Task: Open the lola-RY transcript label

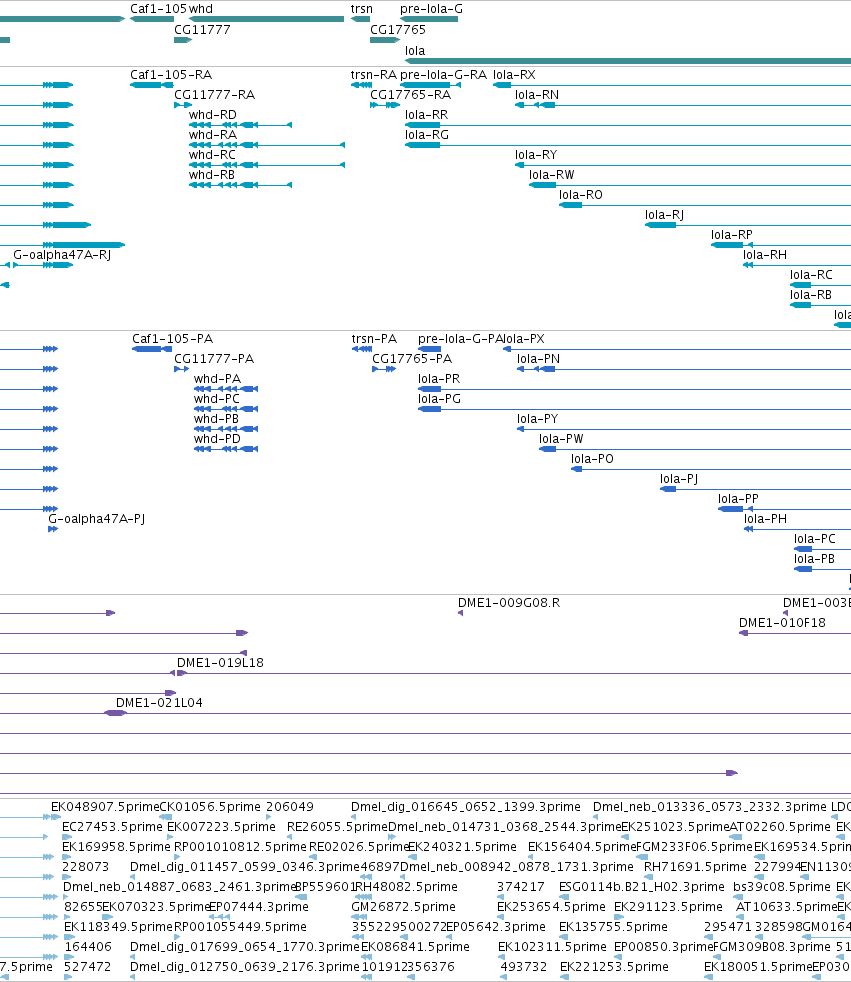Action: click(x=536, y=155)
